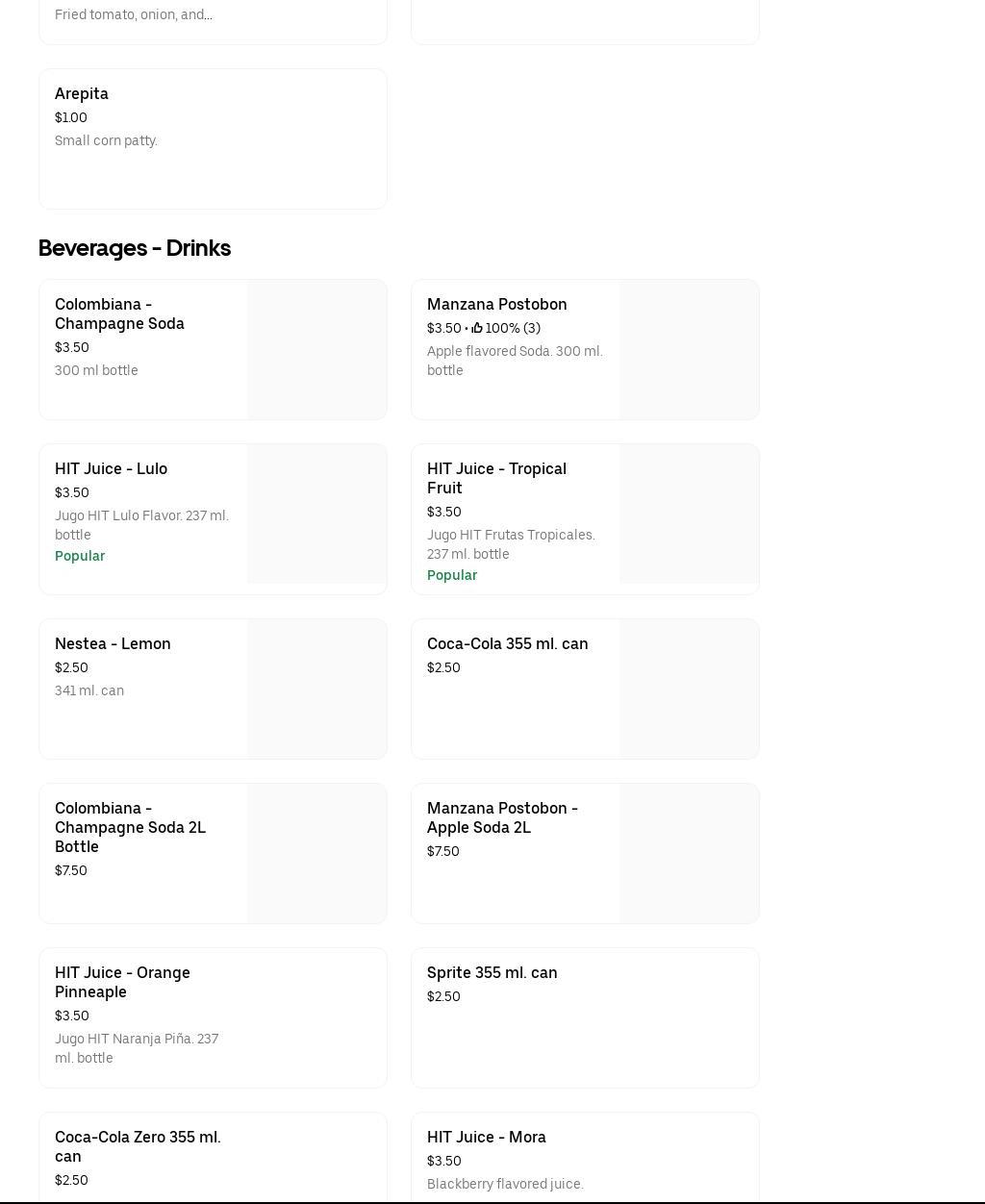Click the HIT Juice - Tropical Fruit image
Image resolution: width=985 pixels, height=1204 pixels.
(x=689, y=514)
